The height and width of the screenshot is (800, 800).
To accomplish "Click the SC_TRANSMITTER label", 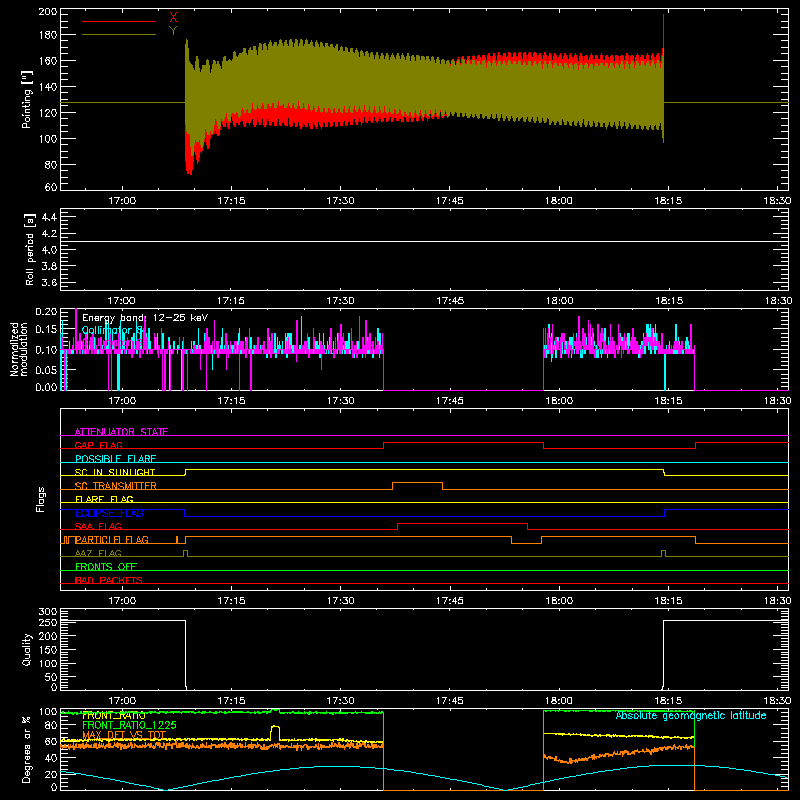I will click(116, 486).
